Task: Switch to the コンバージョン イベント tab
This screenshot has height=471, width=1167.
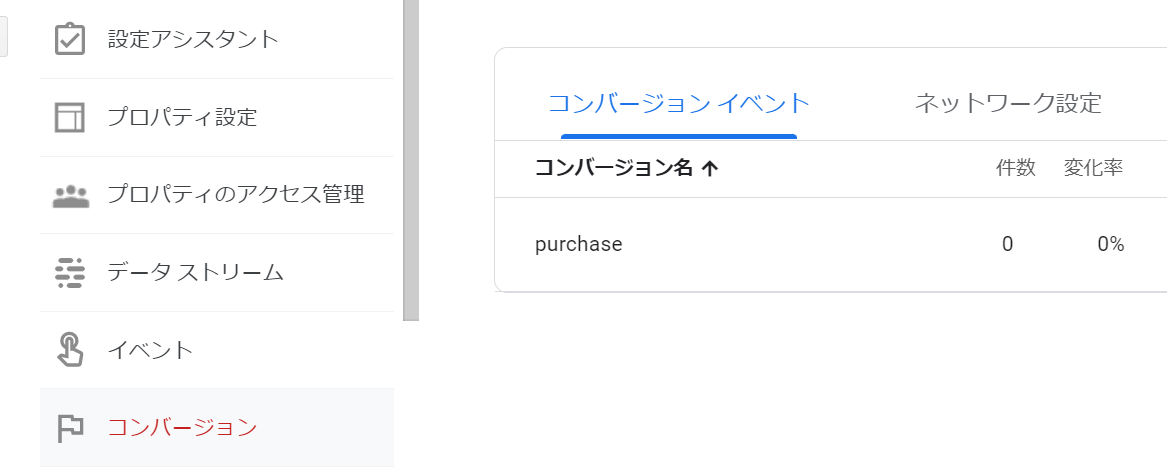Action: click(x=679, y=103)
